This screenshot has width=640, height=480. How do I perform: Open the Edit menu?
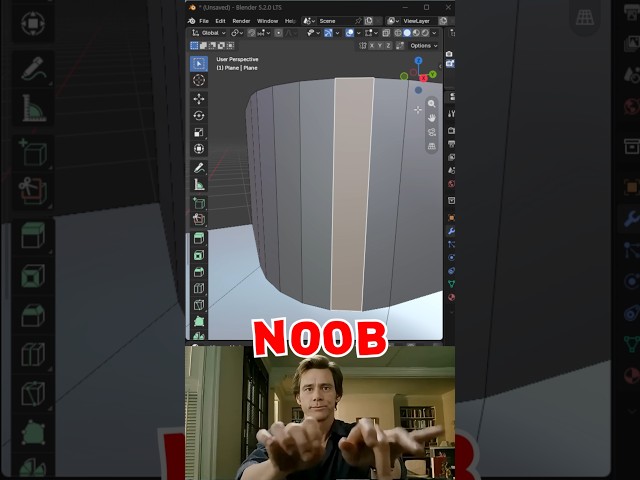(x=220, y=21)
